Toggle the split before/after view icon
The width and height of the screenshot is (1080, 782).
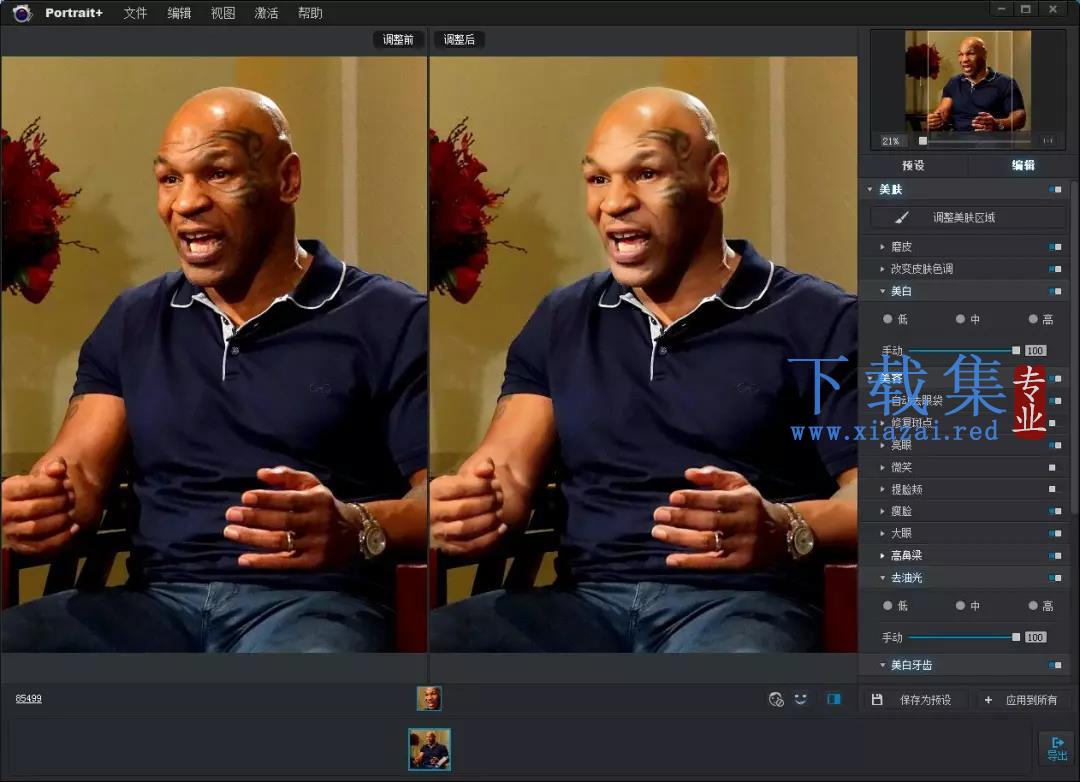coord(833,699)
